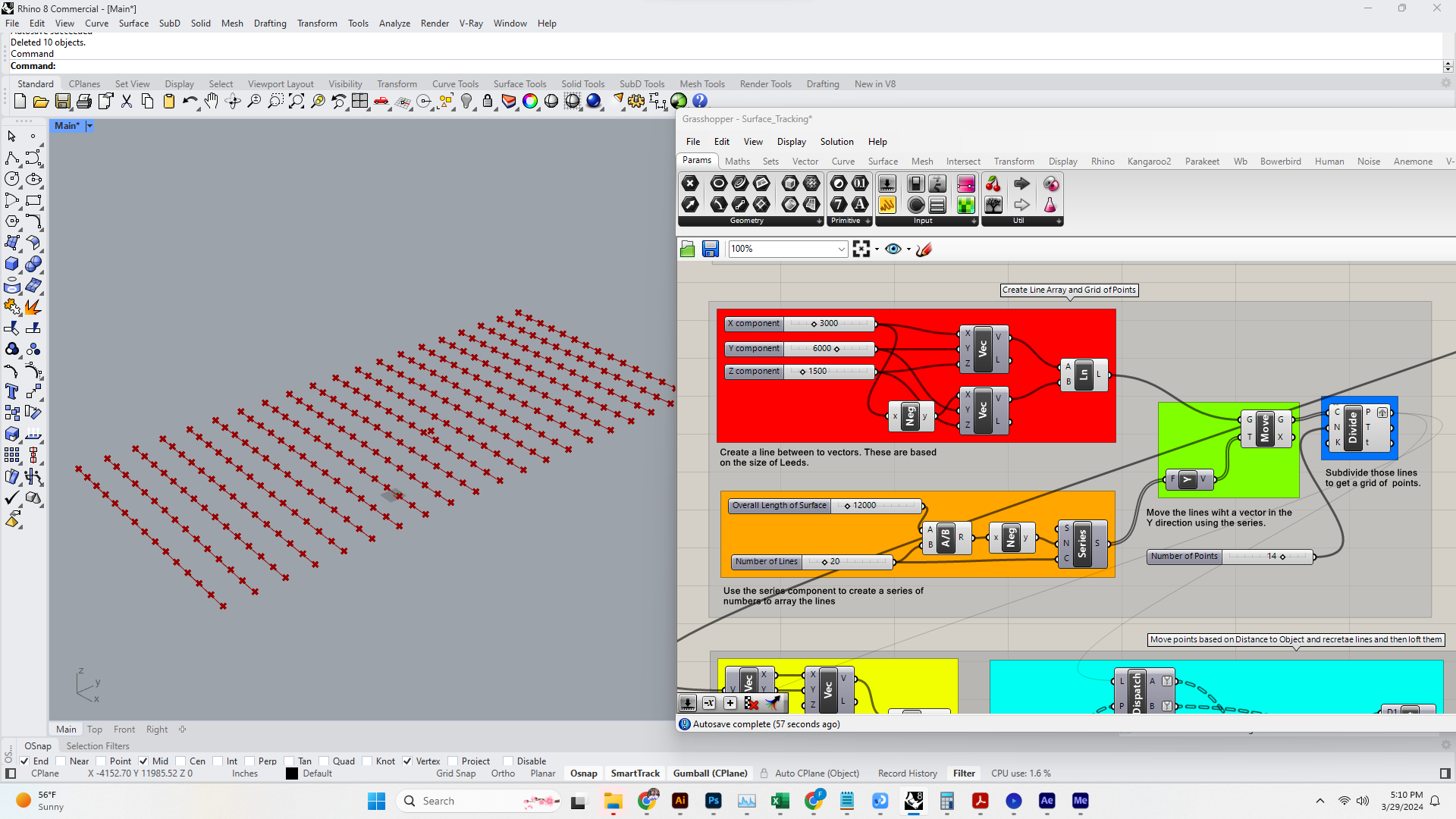Toggle SmartTrack in the status bar
The image size is (1456, 819).
(x=635, y=773)
